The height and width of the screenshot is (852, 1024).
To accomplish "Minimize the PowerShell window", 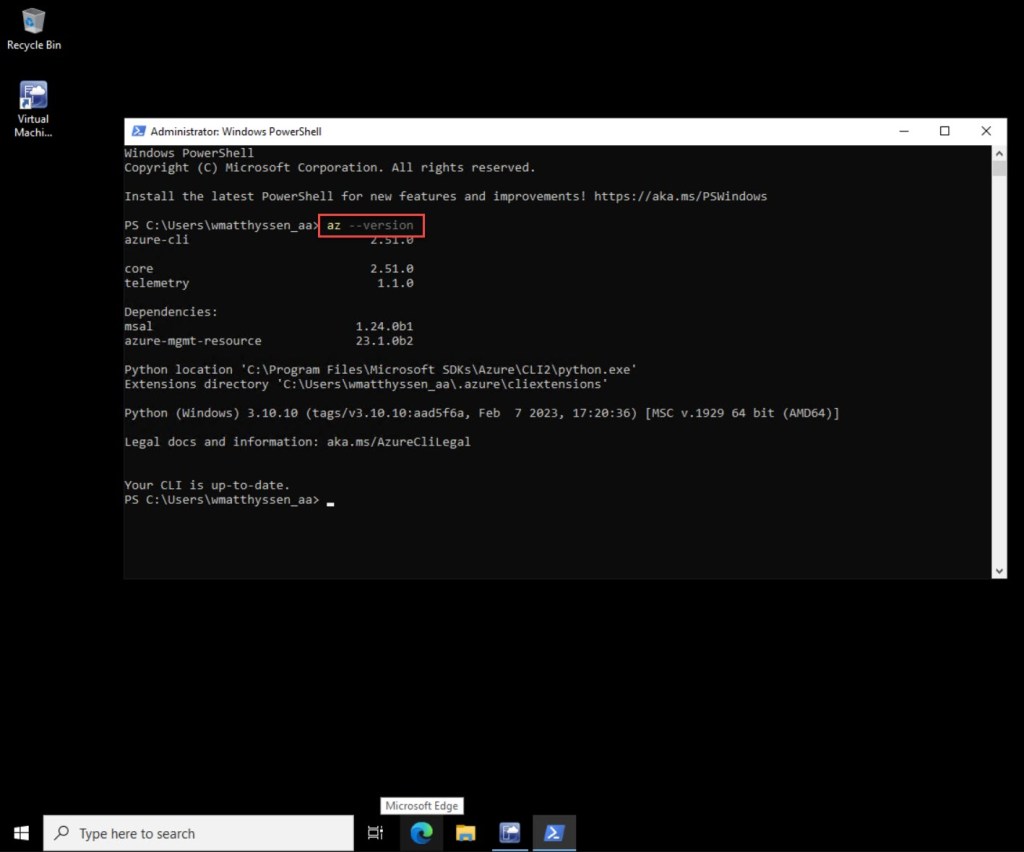I will [x=903, y=131].
